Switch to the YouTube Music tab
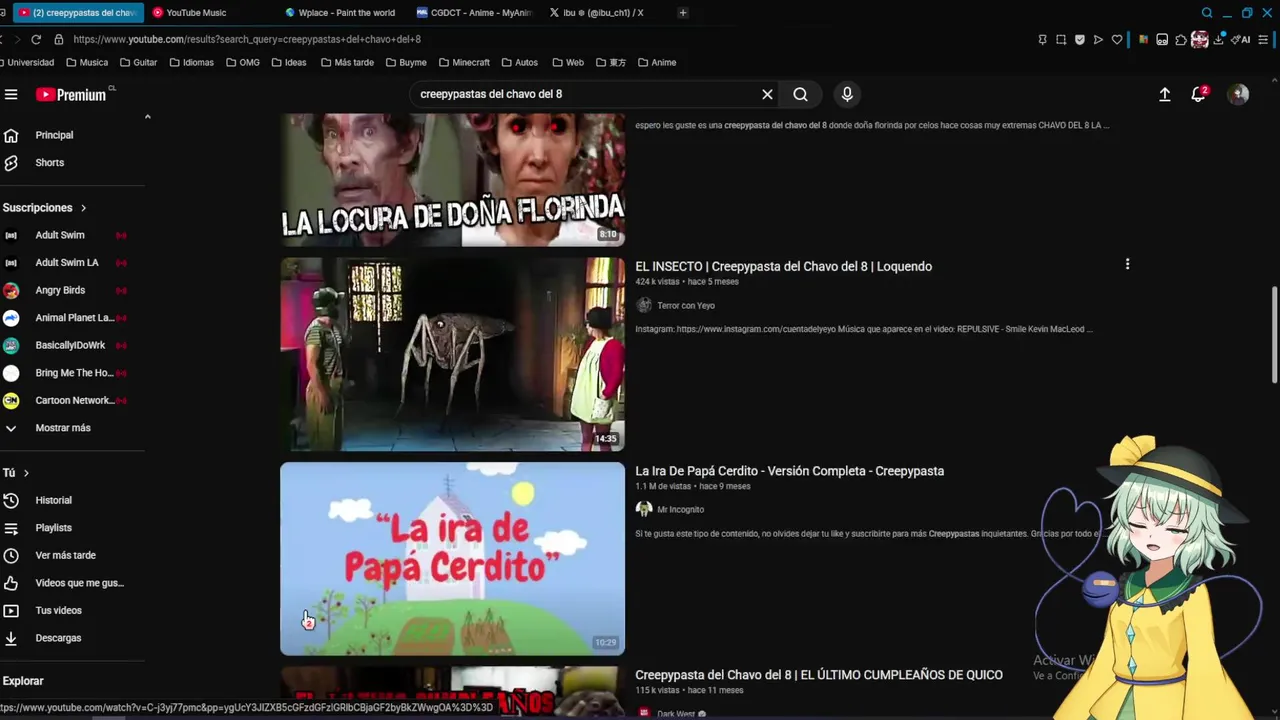Viewport: 1280px width, 720px height. click(x=196, y=13)
